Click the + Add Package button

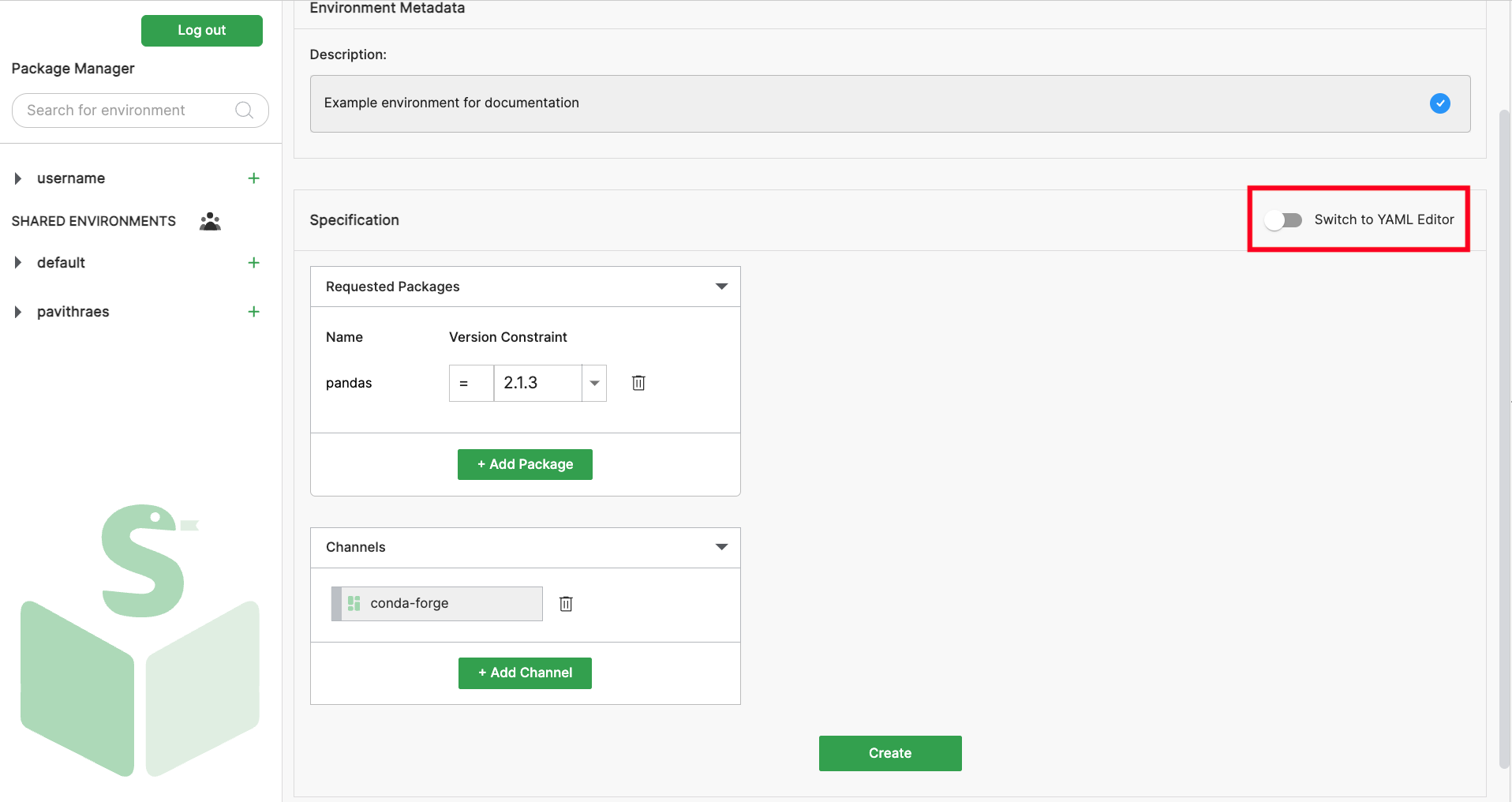[525, 464]
